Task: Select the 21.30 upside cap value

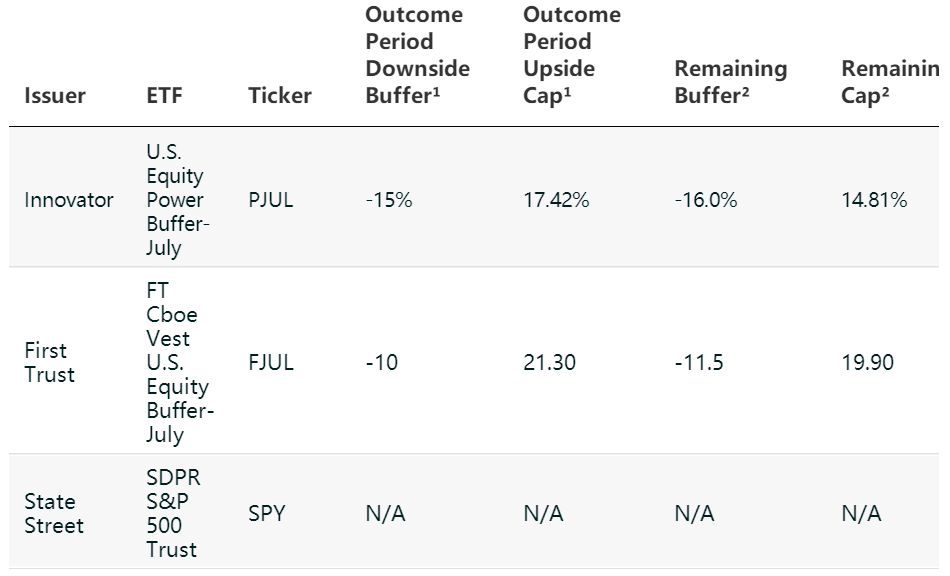Action: pyautogui.click(x=549, y=363)
